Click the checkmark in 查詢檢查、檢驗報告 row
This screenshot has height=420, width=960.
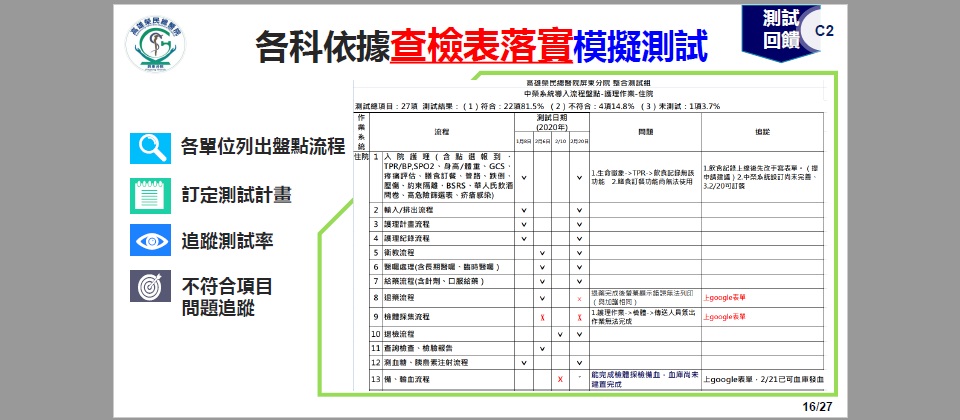pyautogui.click(x=542, y=349)
